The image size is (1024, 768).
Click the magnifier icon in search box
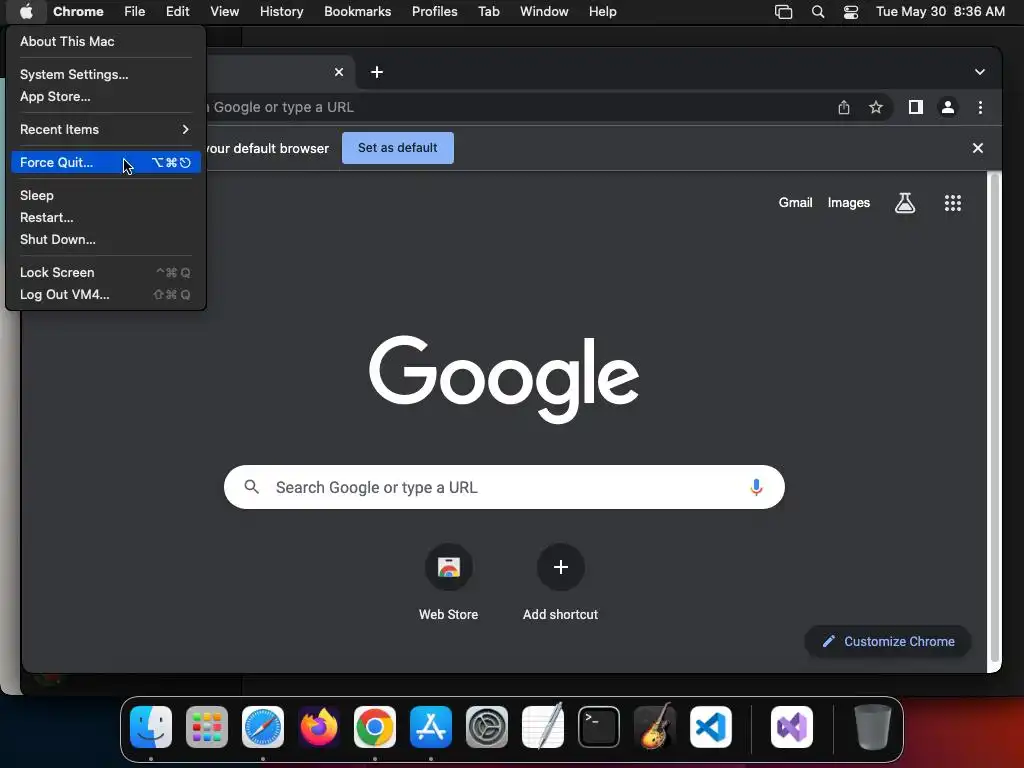click(x=251, y=487)
